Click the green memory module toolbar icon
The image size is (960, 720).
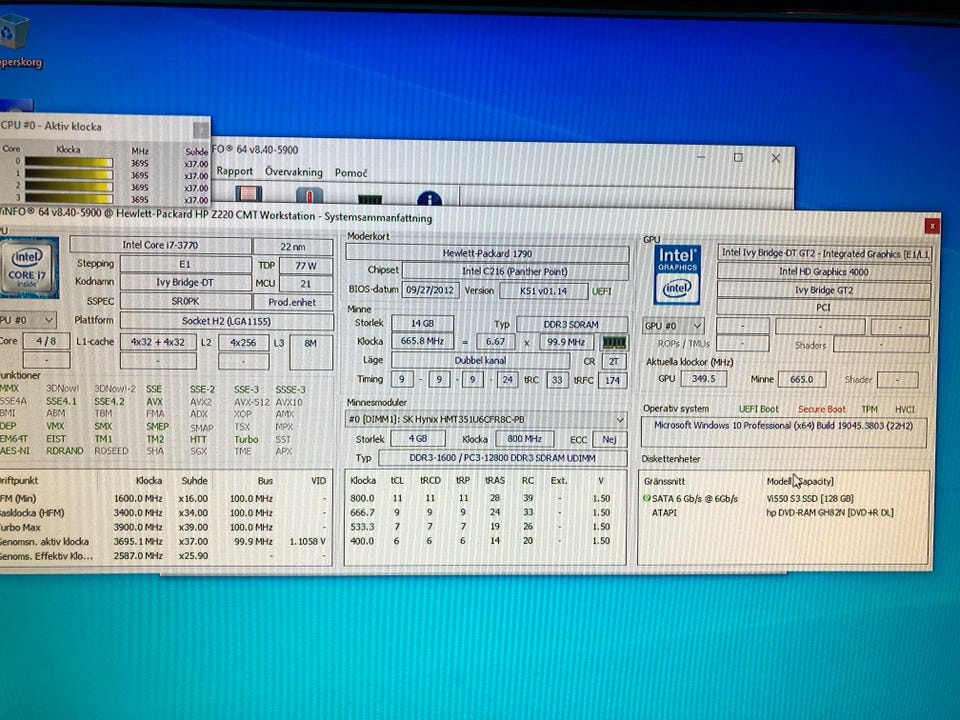click(x=370, y=199)
